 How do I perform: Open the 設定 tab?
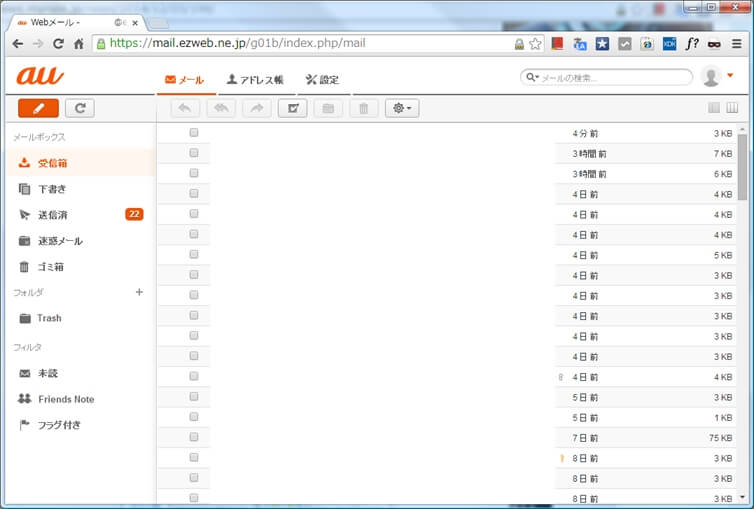pyautogui.click(x=322, y=80)
